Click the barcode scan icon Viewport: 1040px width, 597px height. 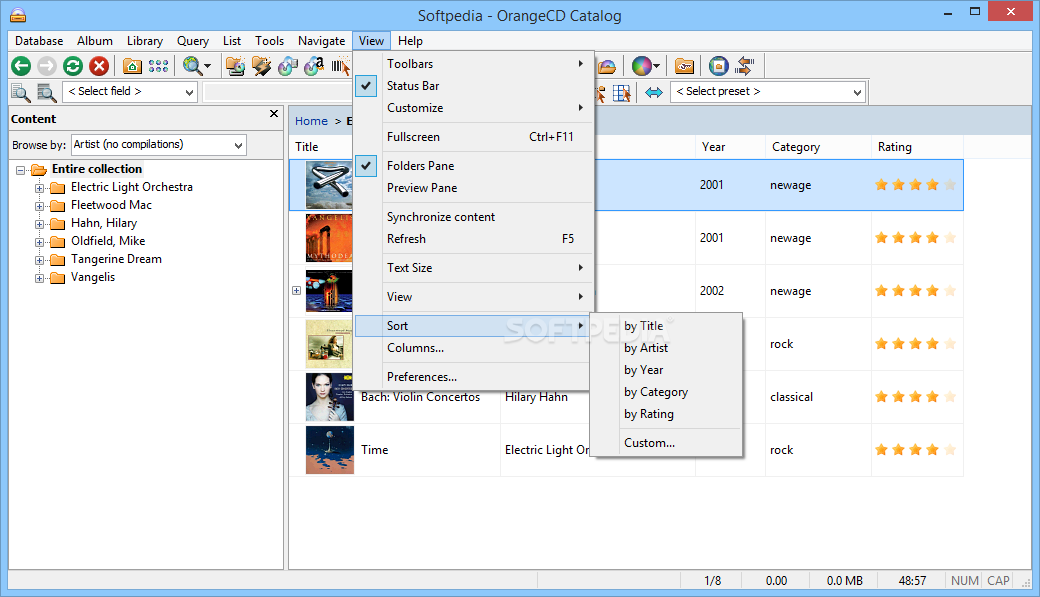(340, 66)
